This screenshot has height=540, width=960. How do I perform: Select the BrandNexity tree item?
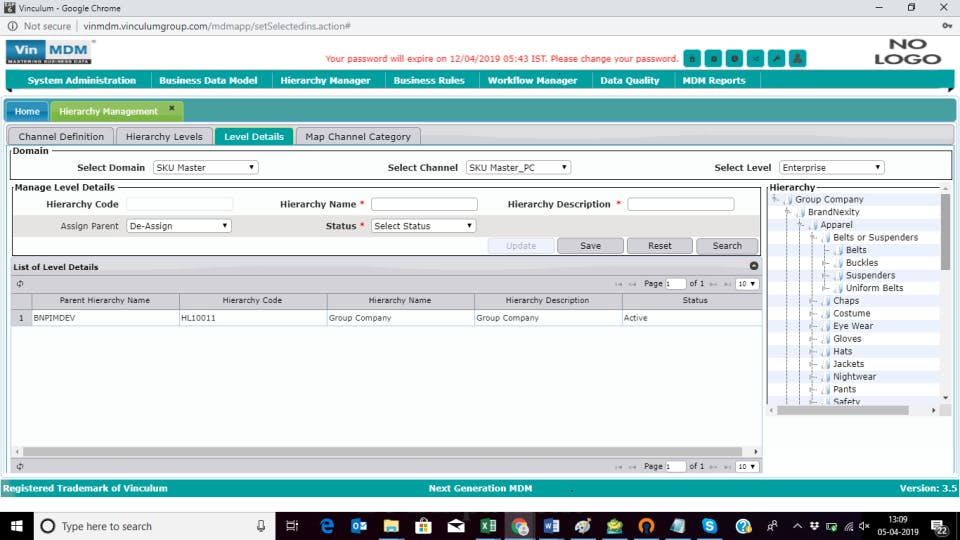tap(833, 212)
